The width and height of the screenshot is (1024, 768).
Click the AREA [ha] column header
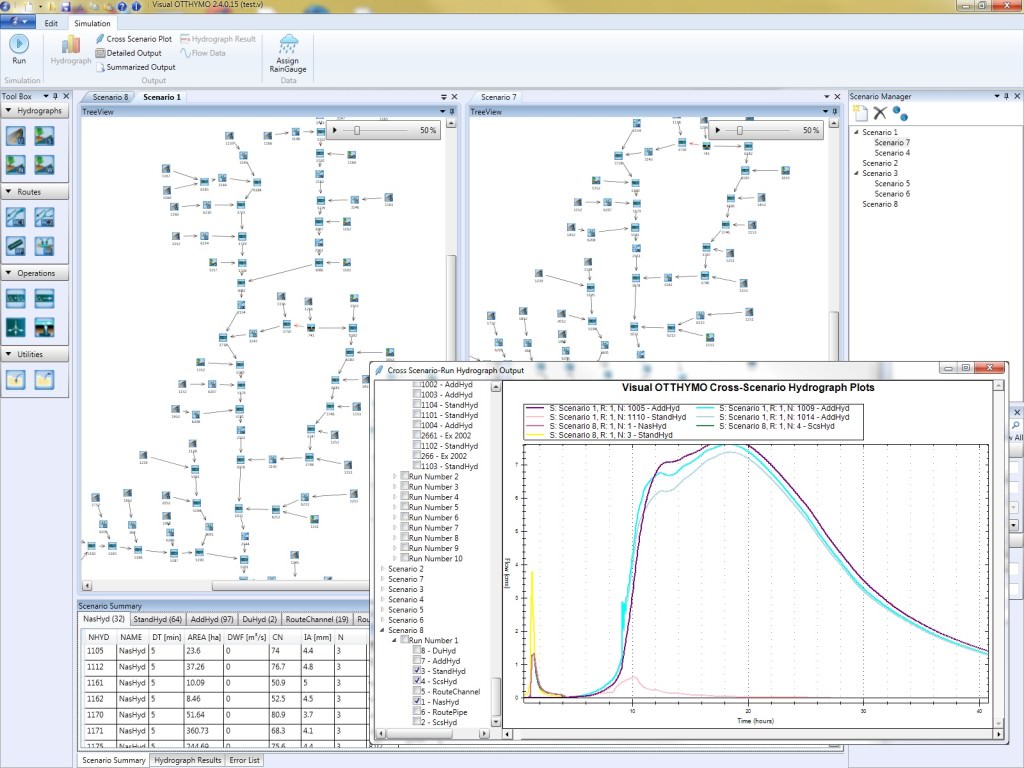204,637
